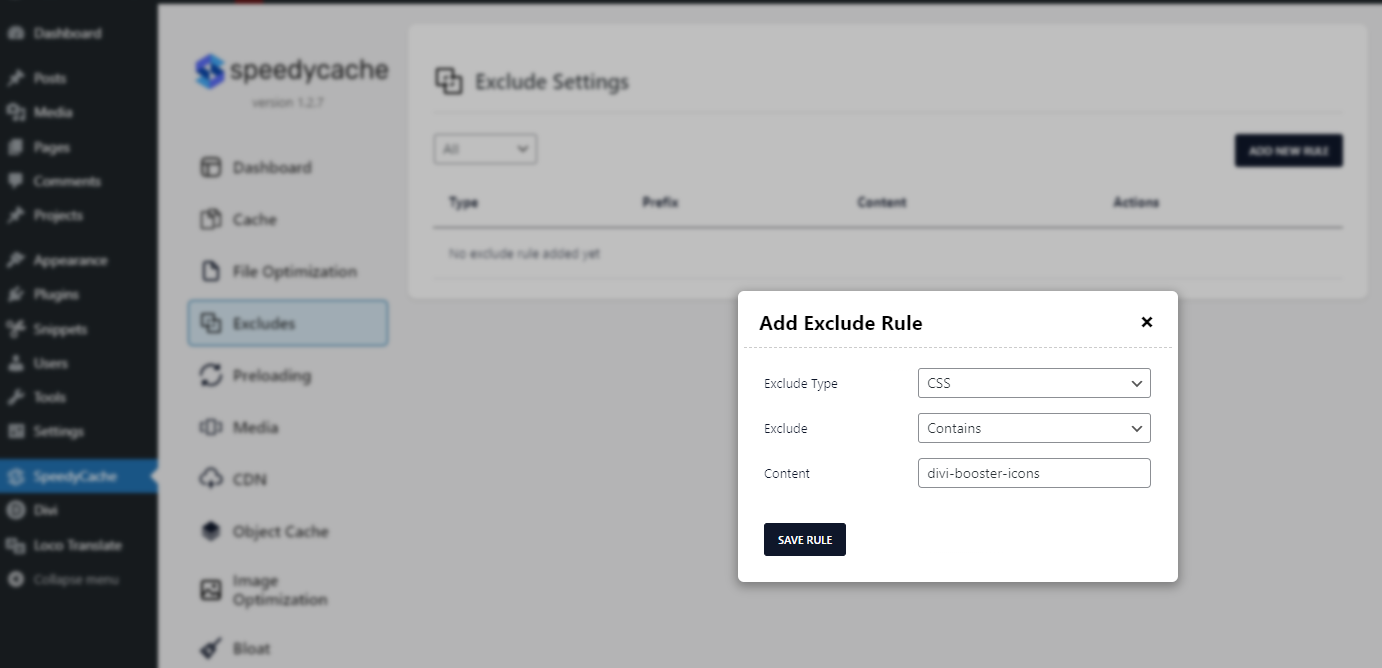Screen dimensions: 1382x668
Task: Close the Add Exclude Rule dialog
Action: [1147, 322]
